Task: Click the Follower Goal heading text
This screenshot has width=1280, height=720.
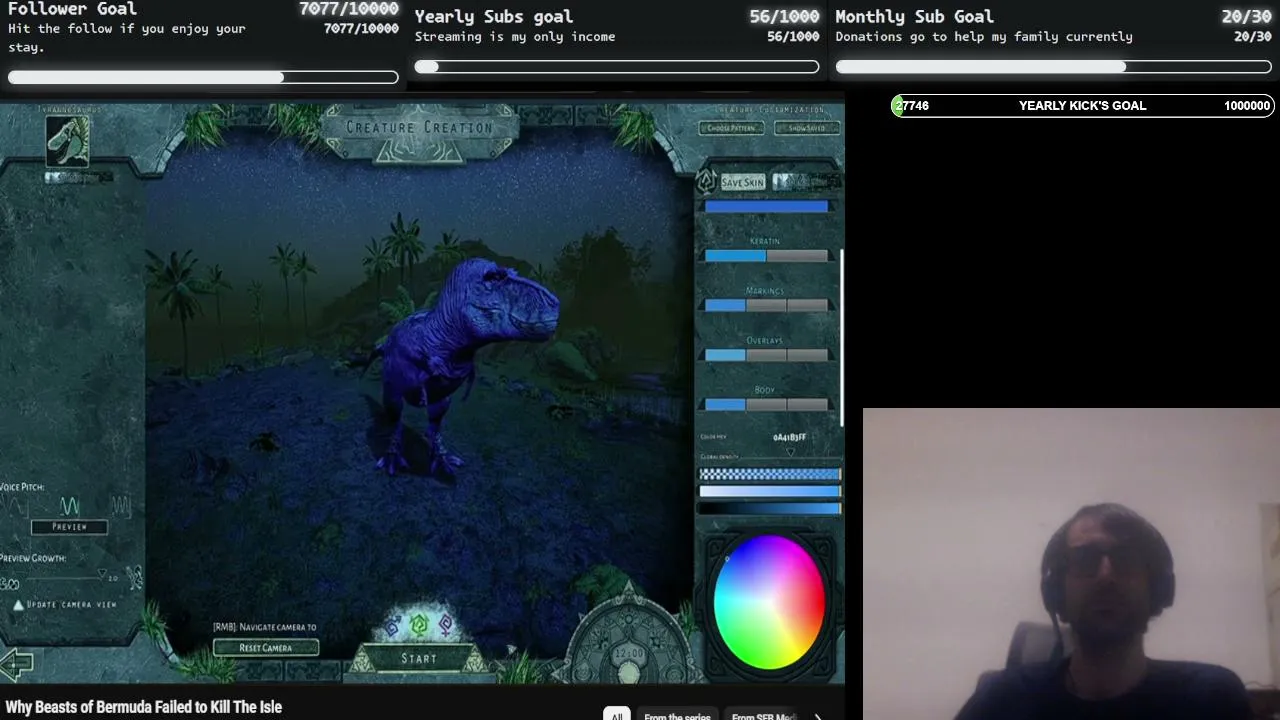Action: coord(72,9)
